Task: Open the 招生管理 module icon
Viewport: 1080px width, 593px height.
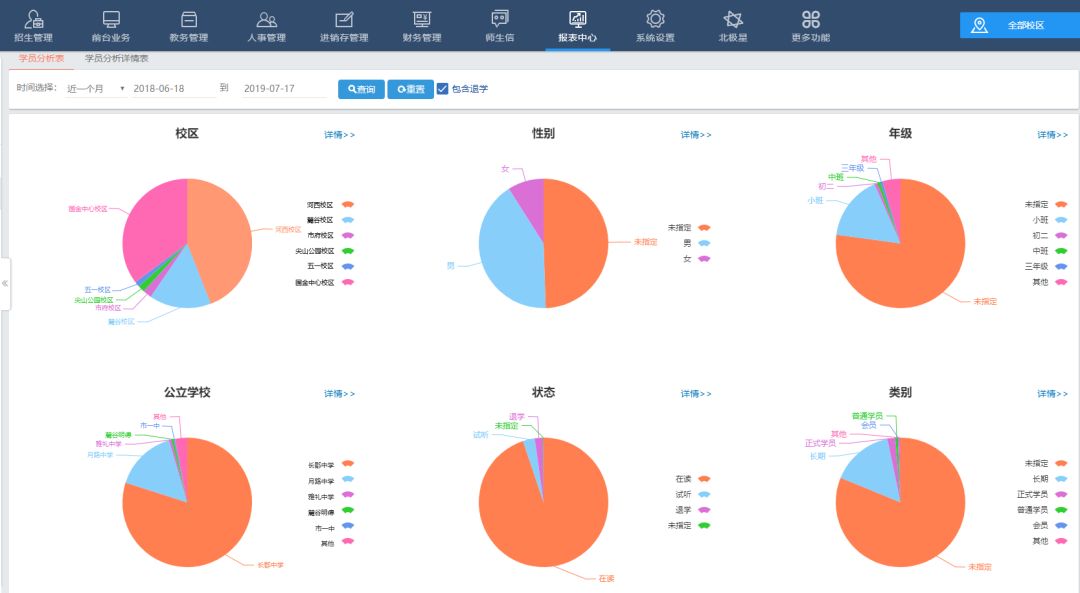Action: (33, 19)
